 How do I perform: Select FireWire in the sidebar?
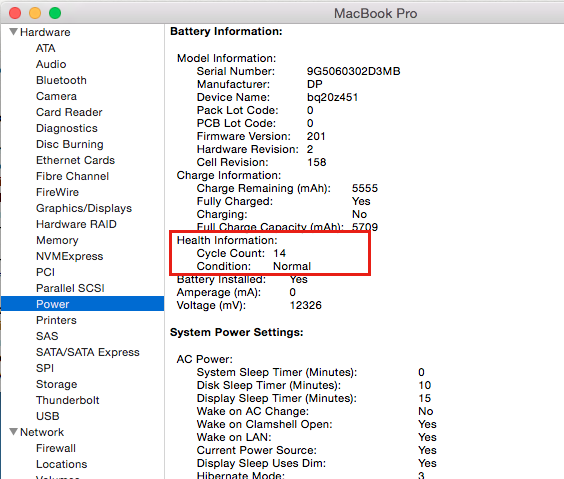58,192
